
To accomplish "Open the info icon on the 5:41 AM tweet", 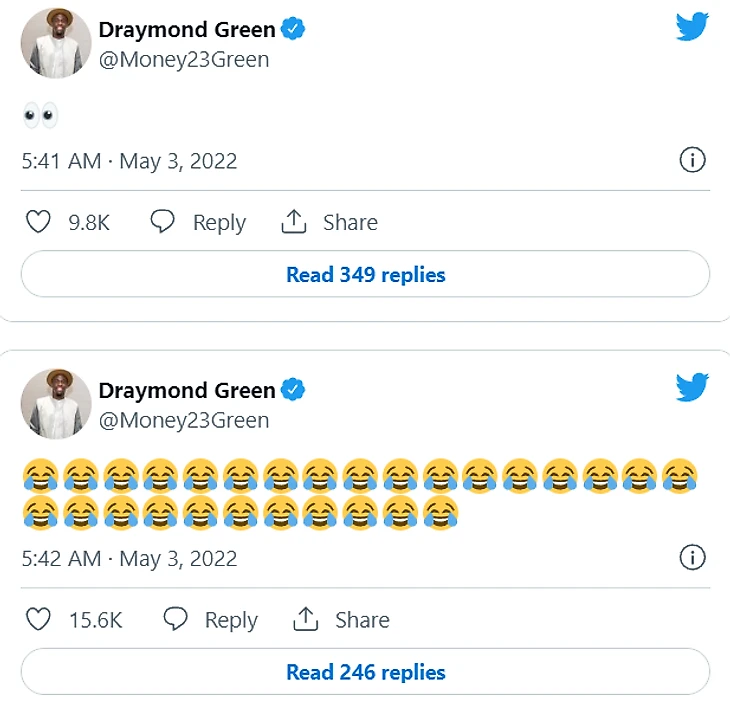I will [x=692, y=160].
